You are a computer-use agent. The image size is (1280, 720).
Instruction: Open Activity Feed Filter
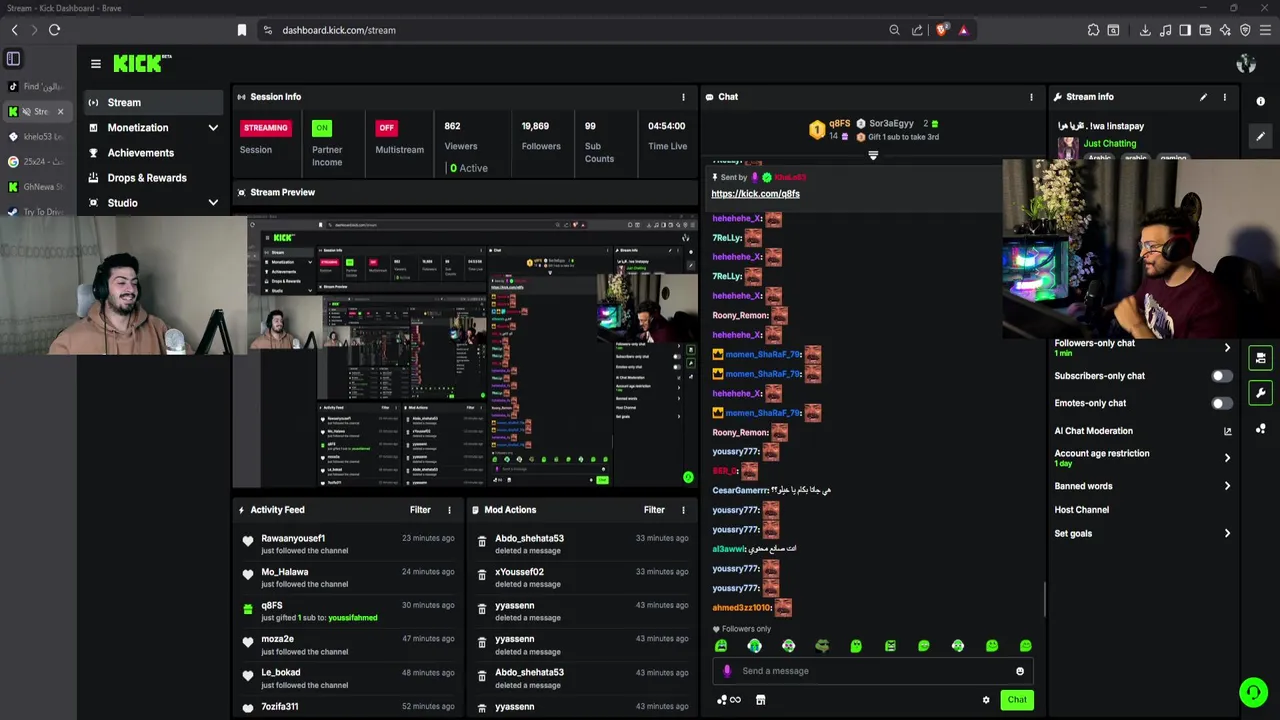click(x=420, y=510)
